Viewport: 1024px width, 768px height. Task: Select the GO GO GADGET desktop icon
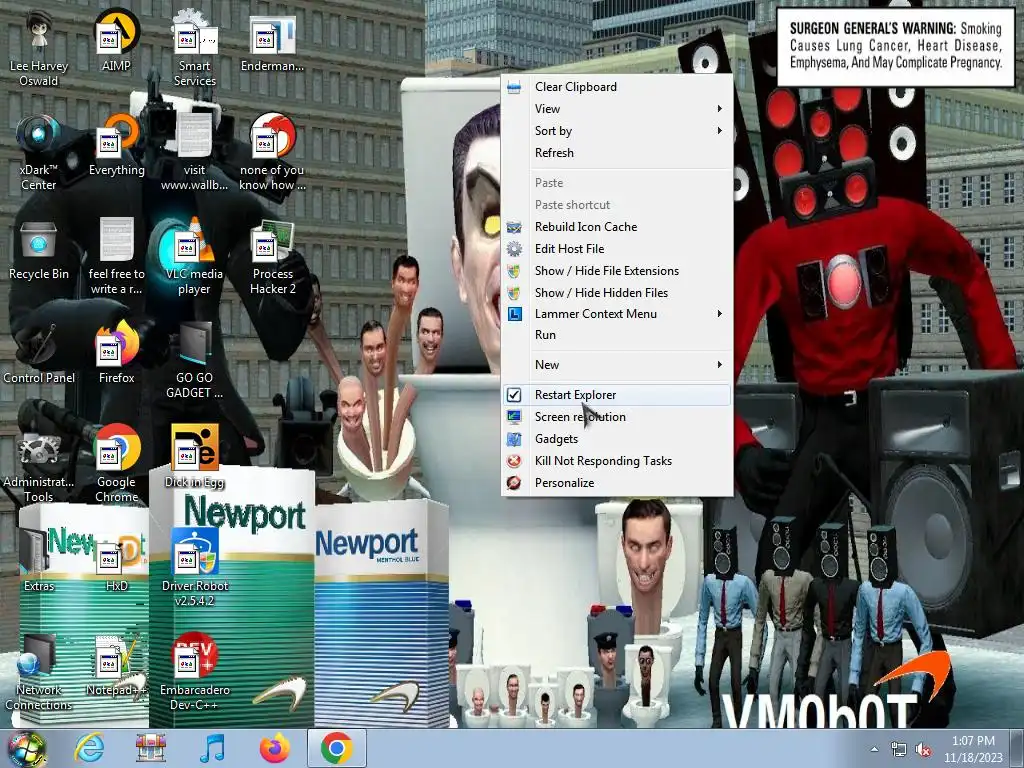coord(195,360)
